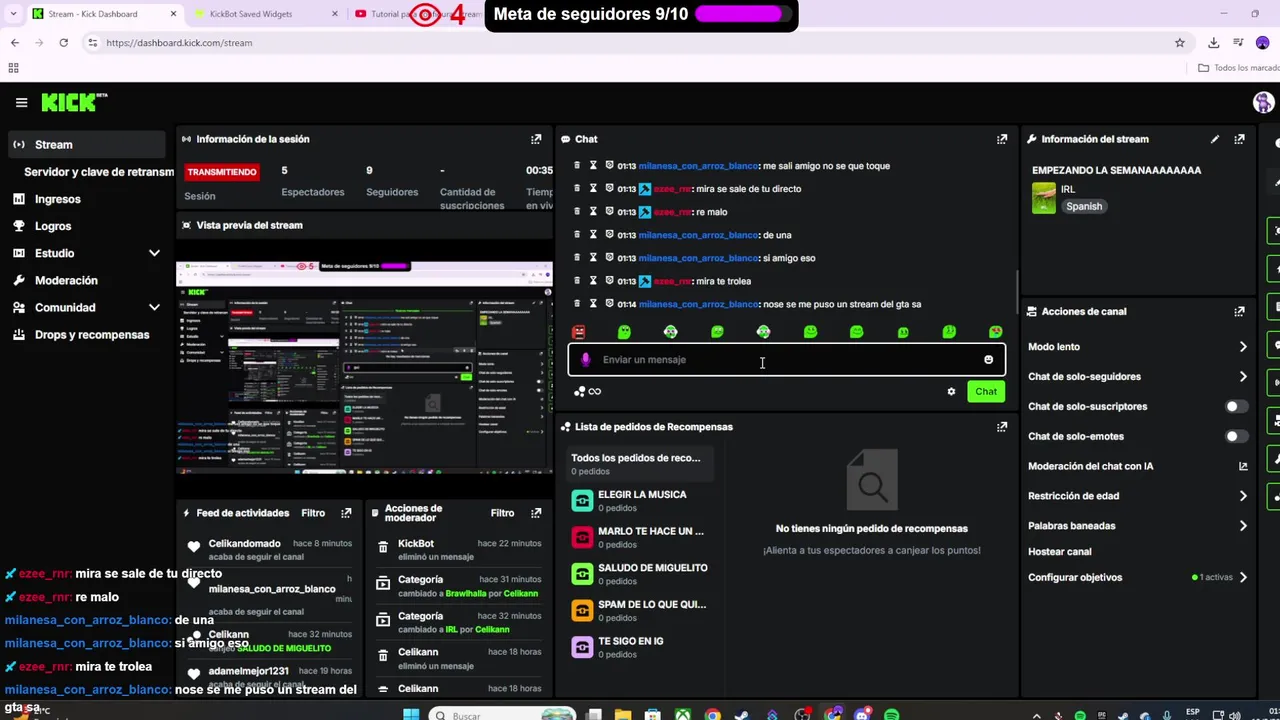The height and width of the screenshot is (720, 1280).
Task: Click the Windows taskbar Buscar box
Action: pos(504,715)
